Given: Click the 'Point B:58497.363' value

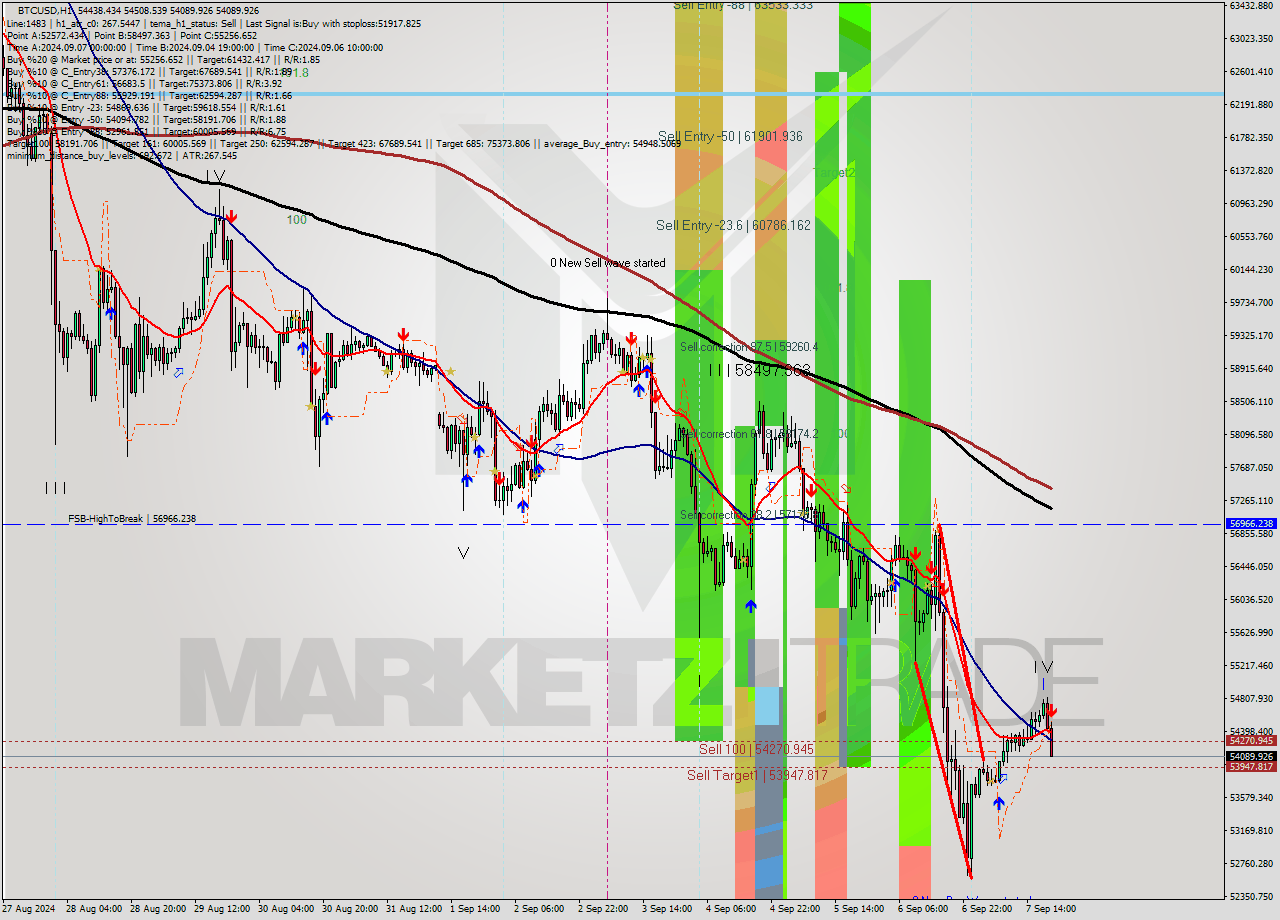Looking at the screenshot, I should (x=135, y=35).
